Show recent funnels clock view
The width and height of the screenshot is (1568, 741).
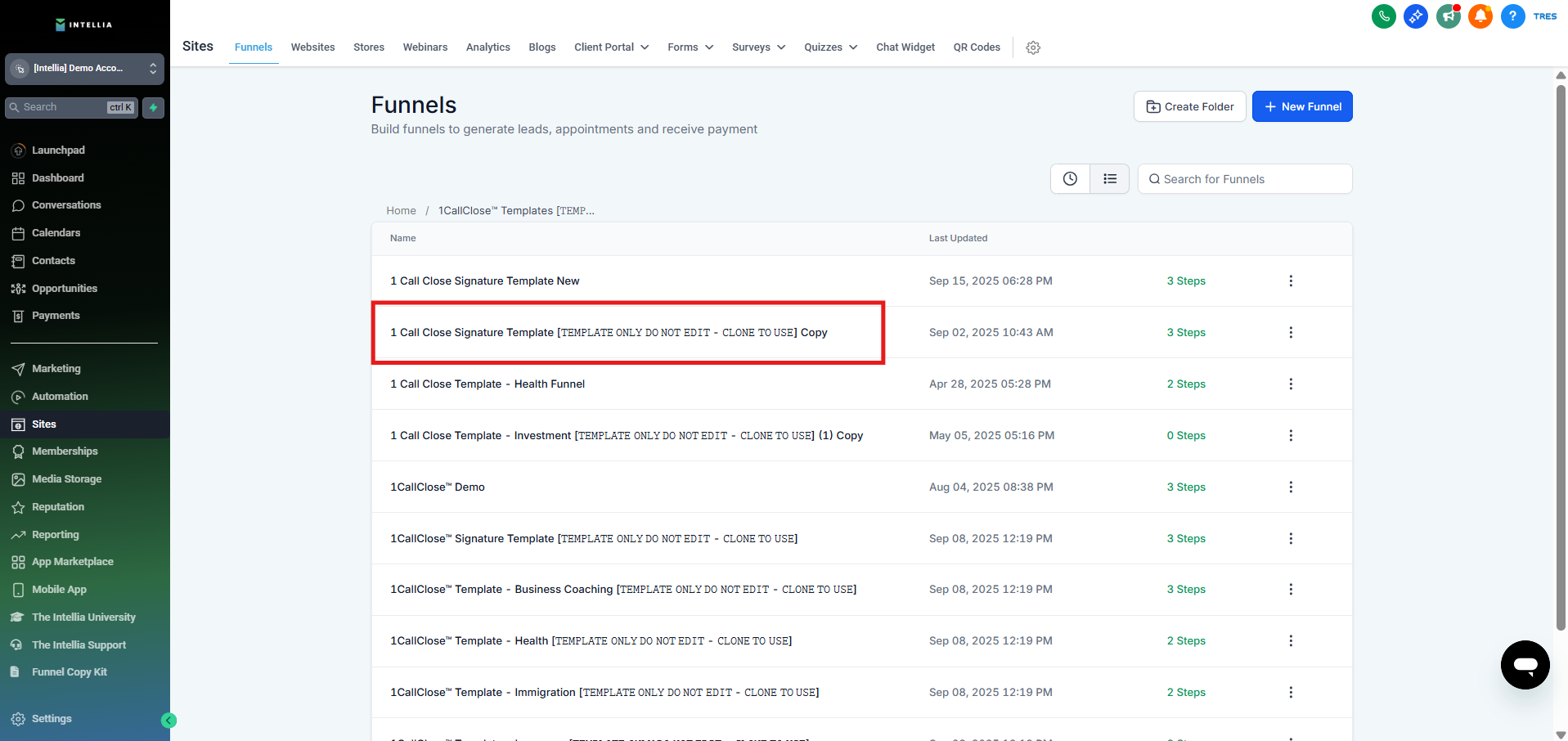coord(1070,179)
